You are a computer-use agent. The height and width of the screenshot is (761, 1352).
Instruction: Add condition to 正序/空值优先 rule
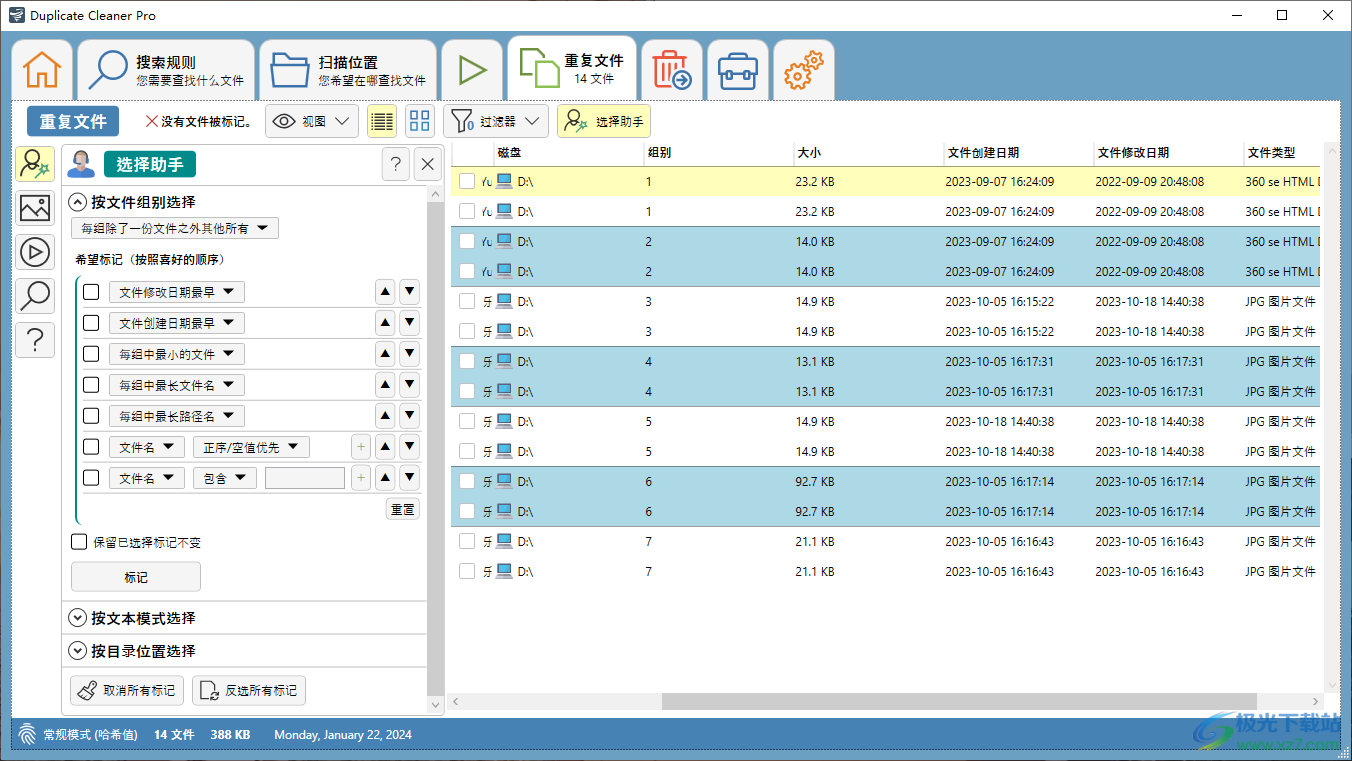click(360, 447)
